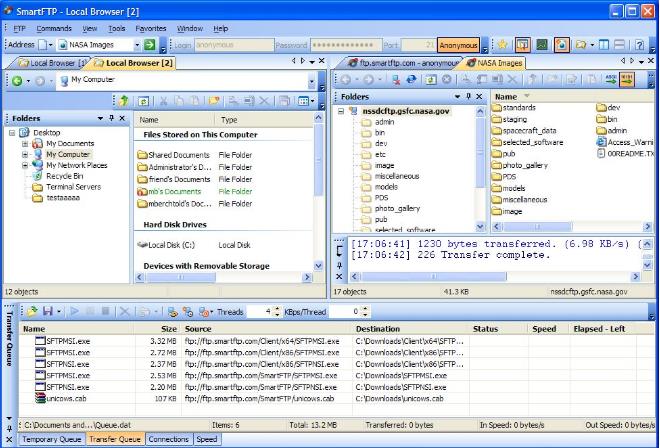The height and width of the screenshot is (448, 660).
Task: Open the remote Folders panel menu arrow
Action: (x=458, y=96)
